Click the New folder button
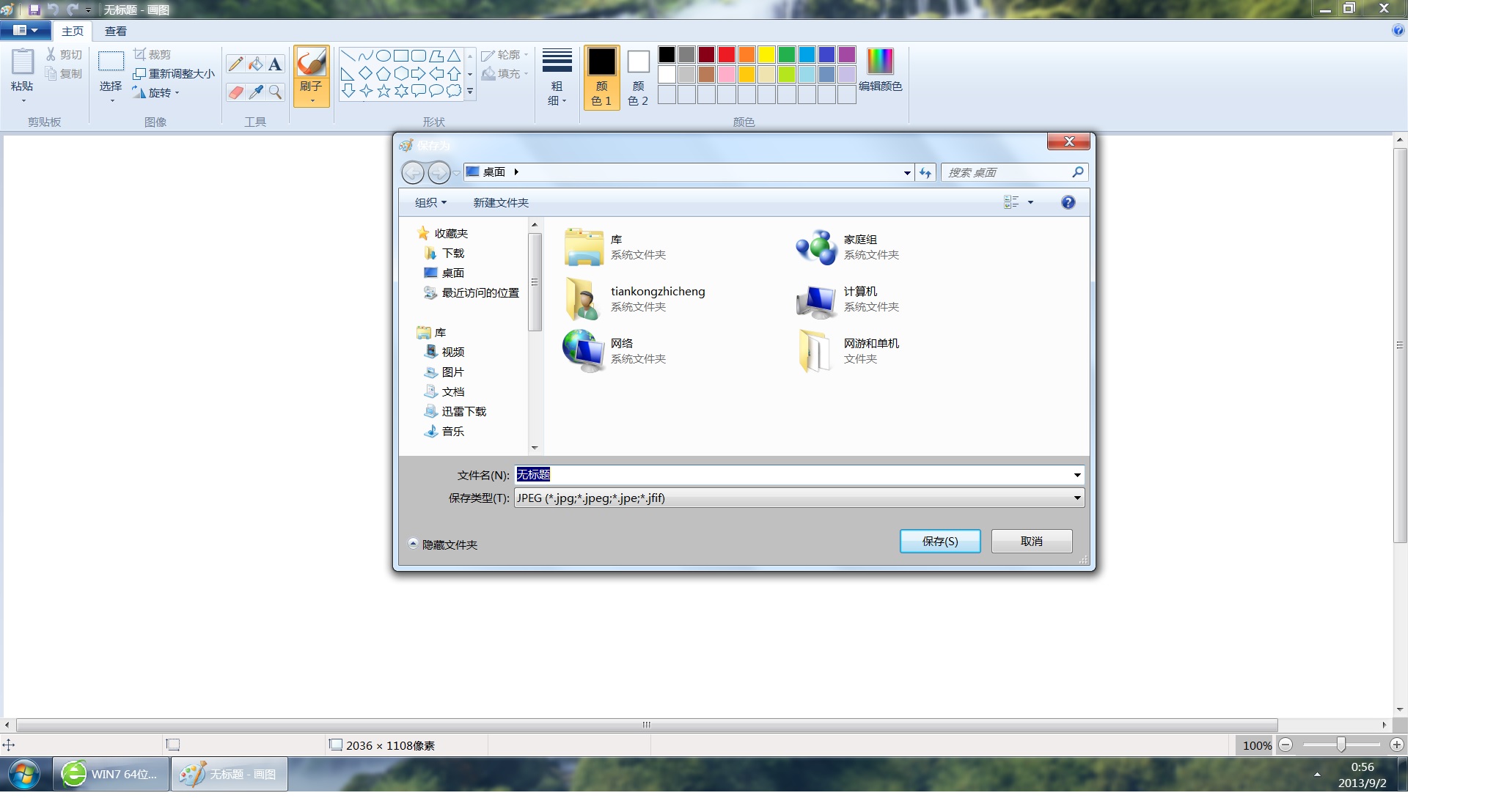This screenshot has height=812, width=1493. point(501,203)
